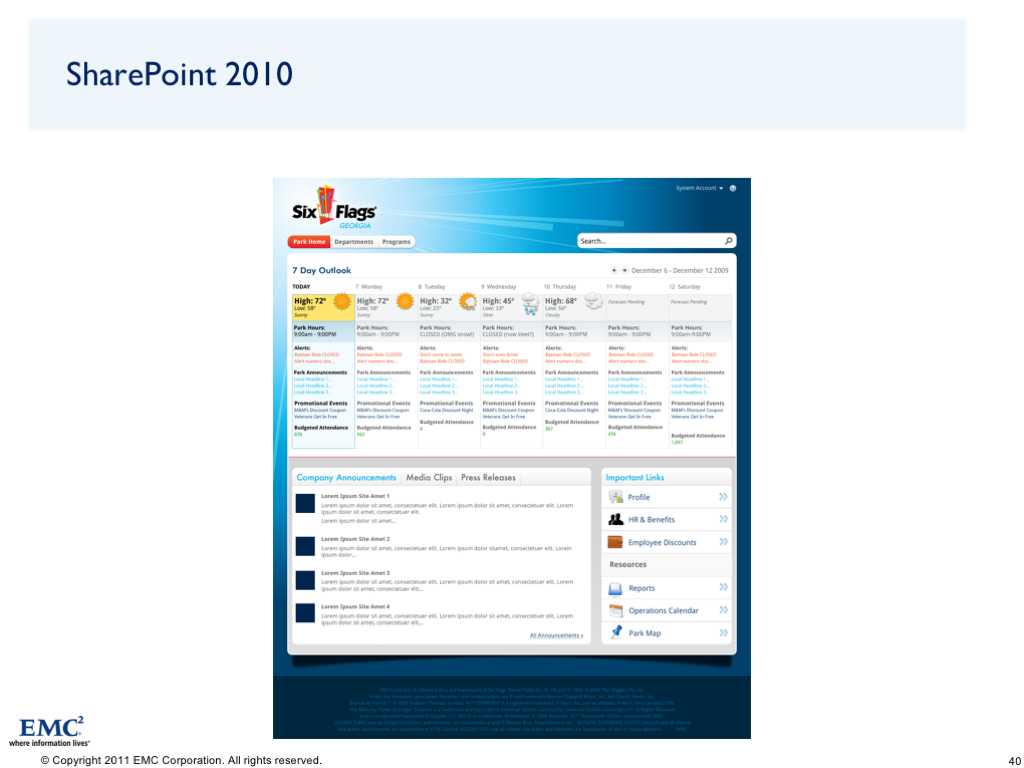Select the '11 Friday' day header
Image resolution: width=1024 pixels, height=768 pixels.
pos(618,287)
